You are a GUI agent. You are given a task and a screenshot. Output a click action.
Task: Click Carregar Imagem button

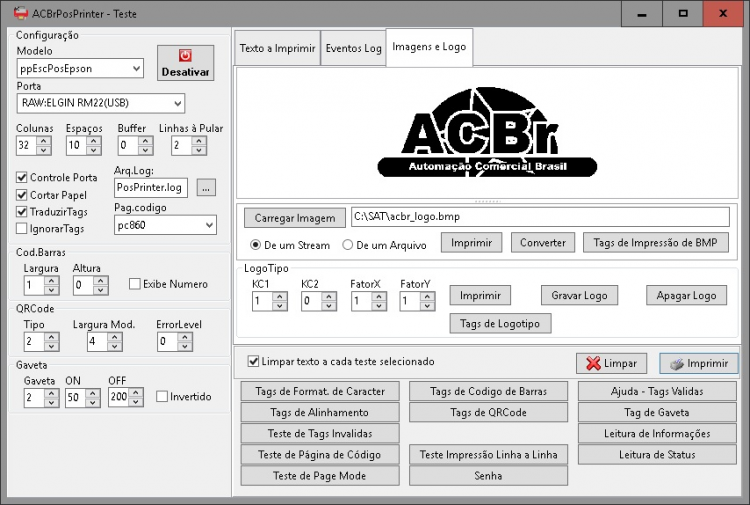295,218
